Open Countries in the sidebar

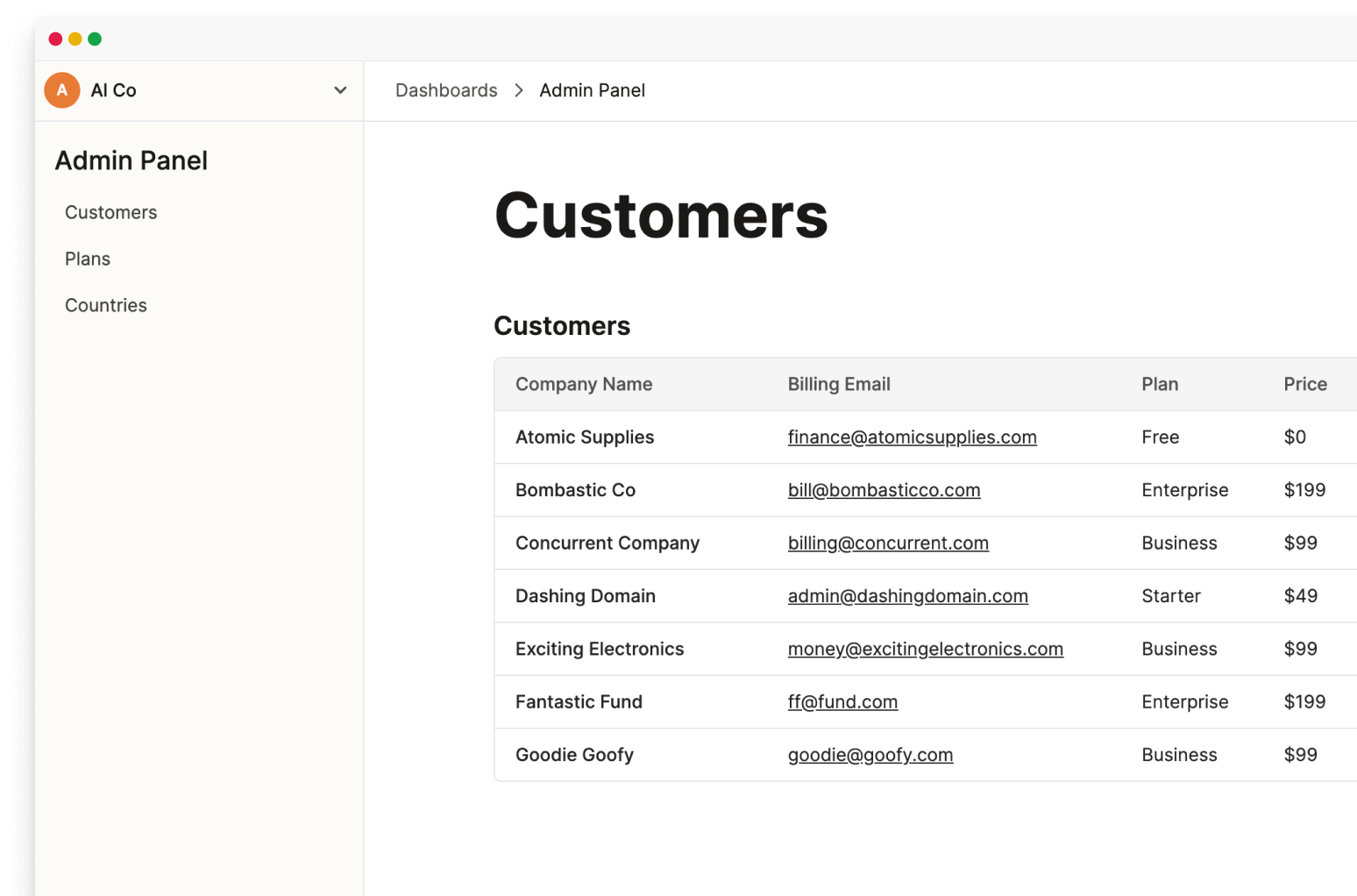[106, 305]
